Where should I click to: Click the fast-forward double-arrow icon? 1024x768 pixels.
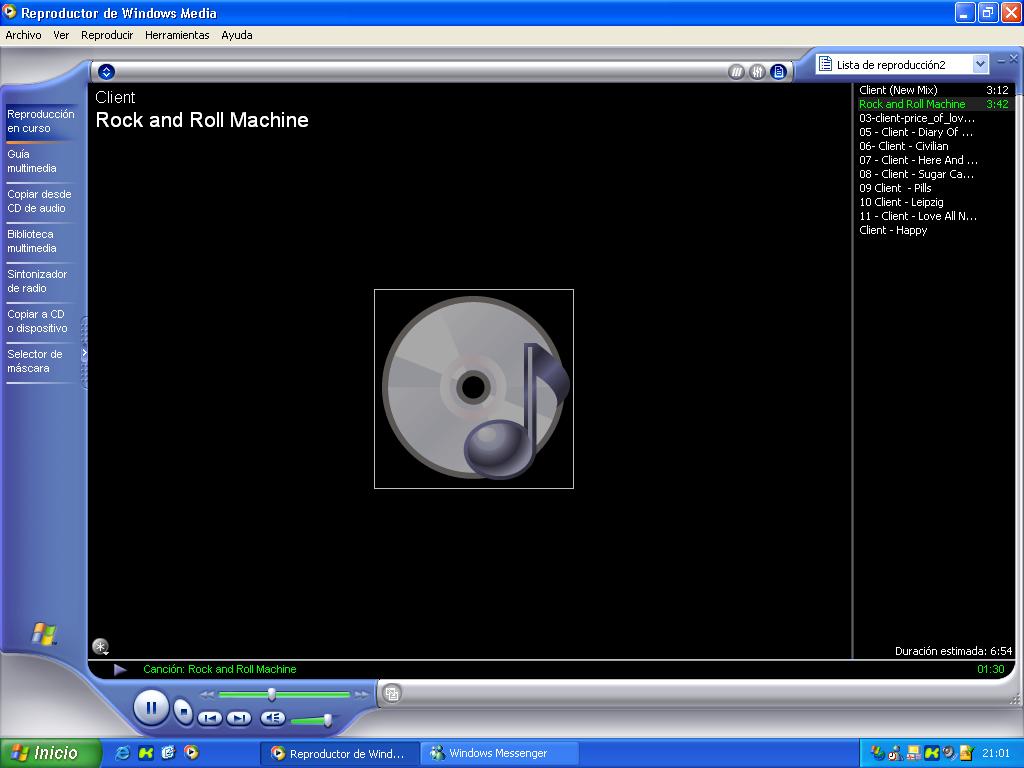360,694
